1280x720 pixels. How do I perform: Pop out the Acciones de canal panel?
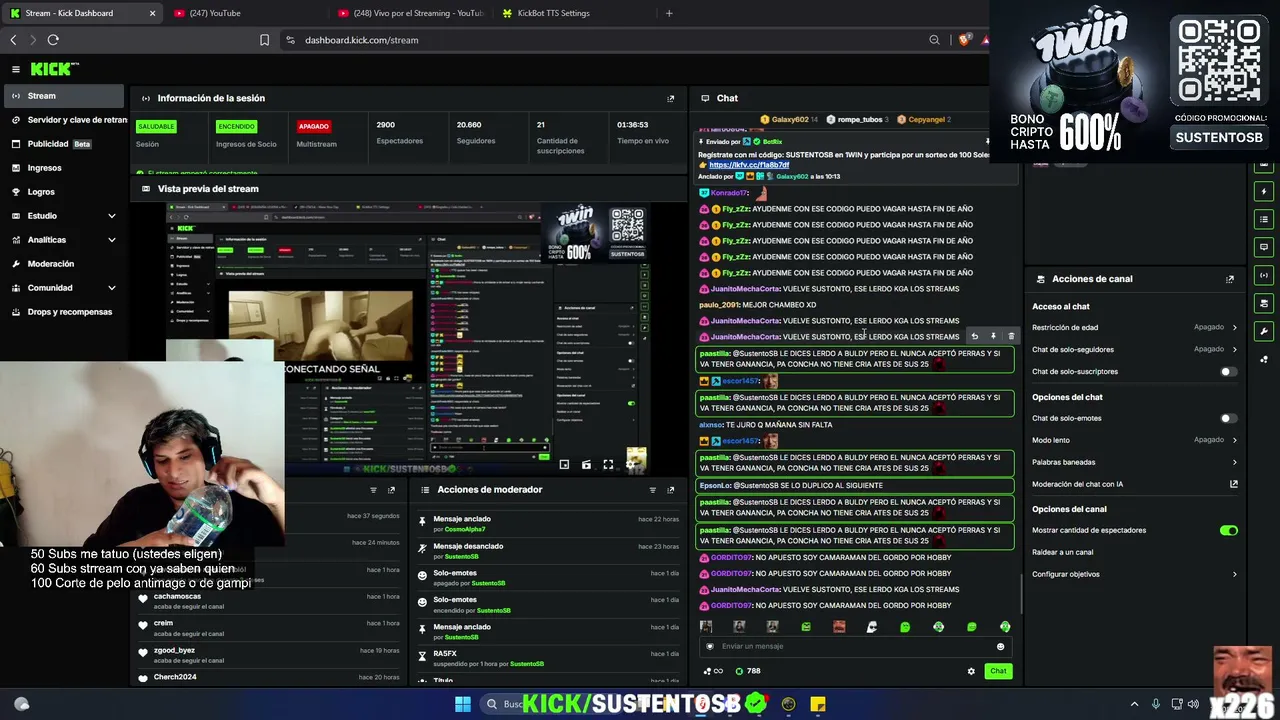pyautogui.click(x=1230, y=279)
